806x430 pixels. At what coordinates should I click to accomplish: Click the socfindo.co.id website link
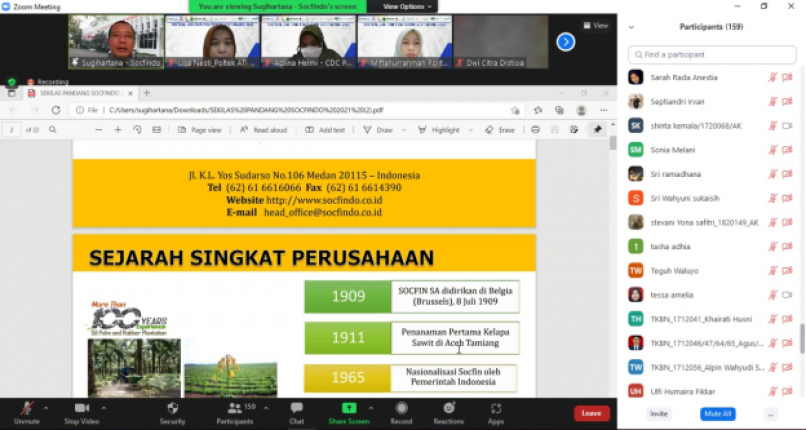pos(324,200)
